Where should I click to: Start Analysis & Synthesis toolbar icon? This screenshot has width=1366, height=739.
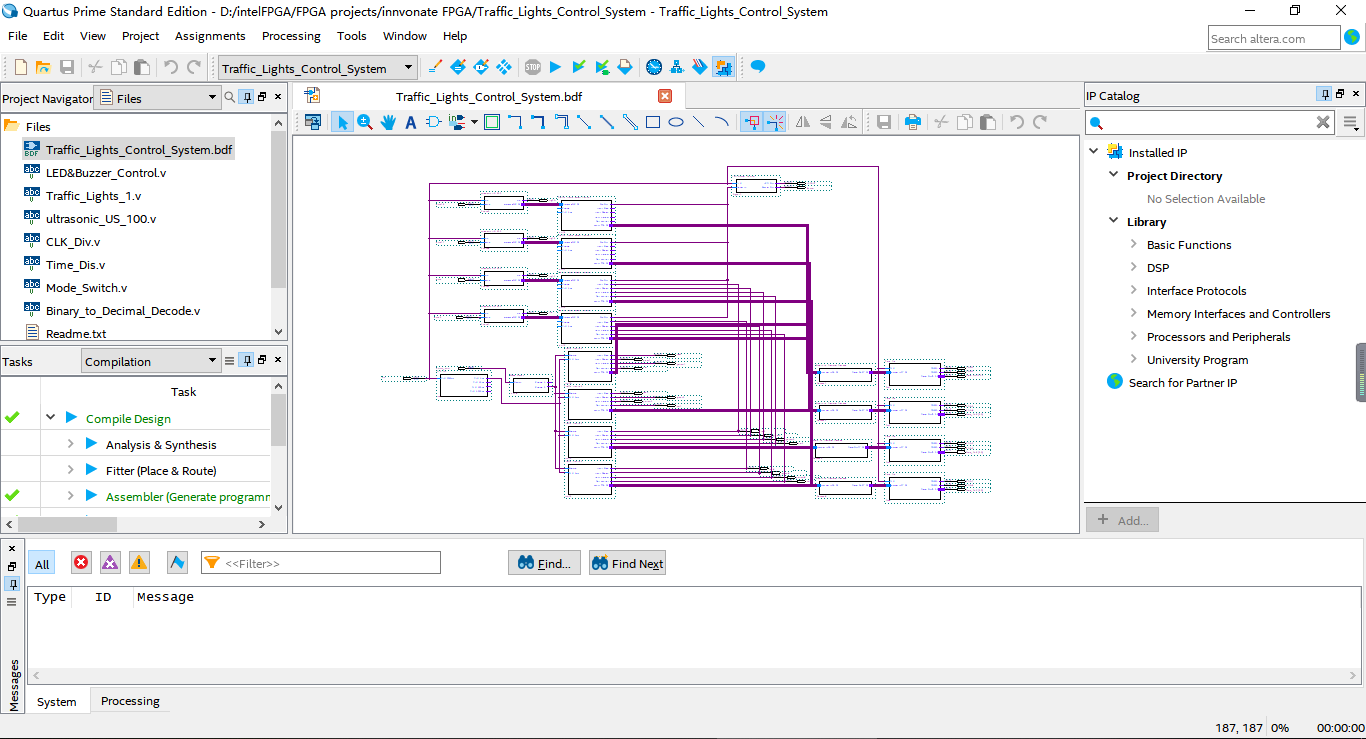(x=579, y=67)
